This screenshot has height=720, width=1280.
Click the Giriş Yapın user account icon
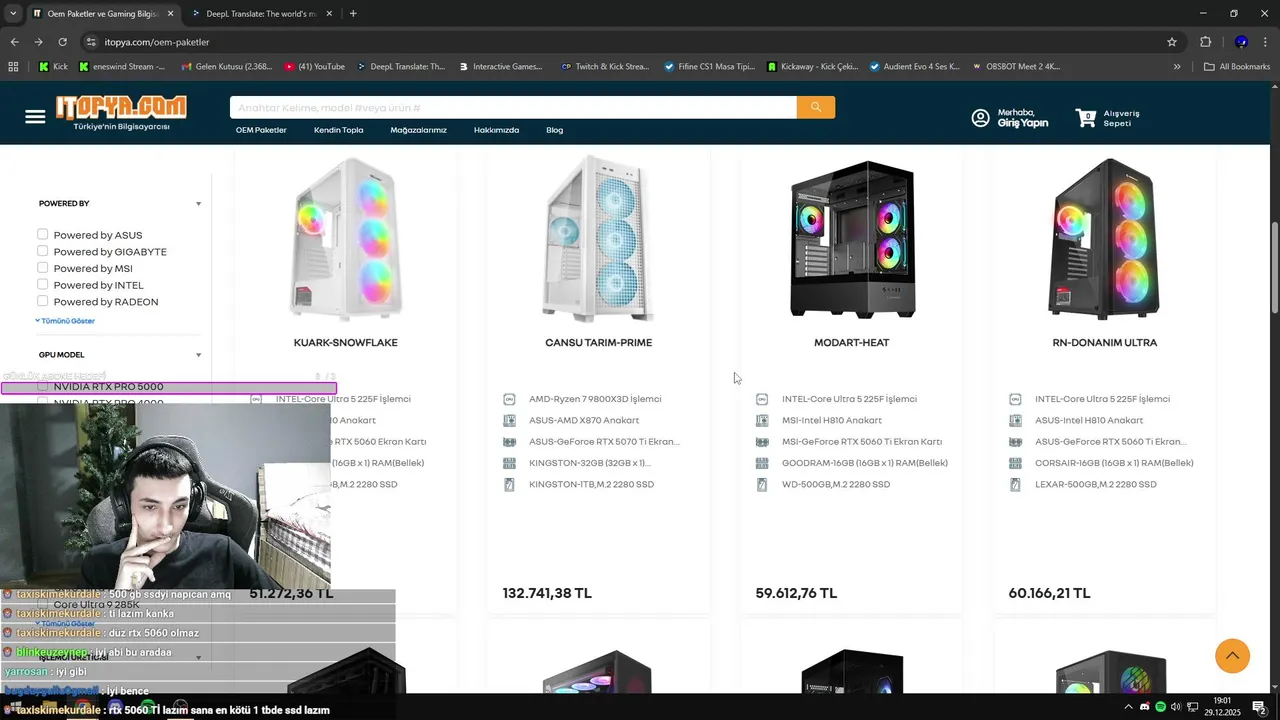981,118
